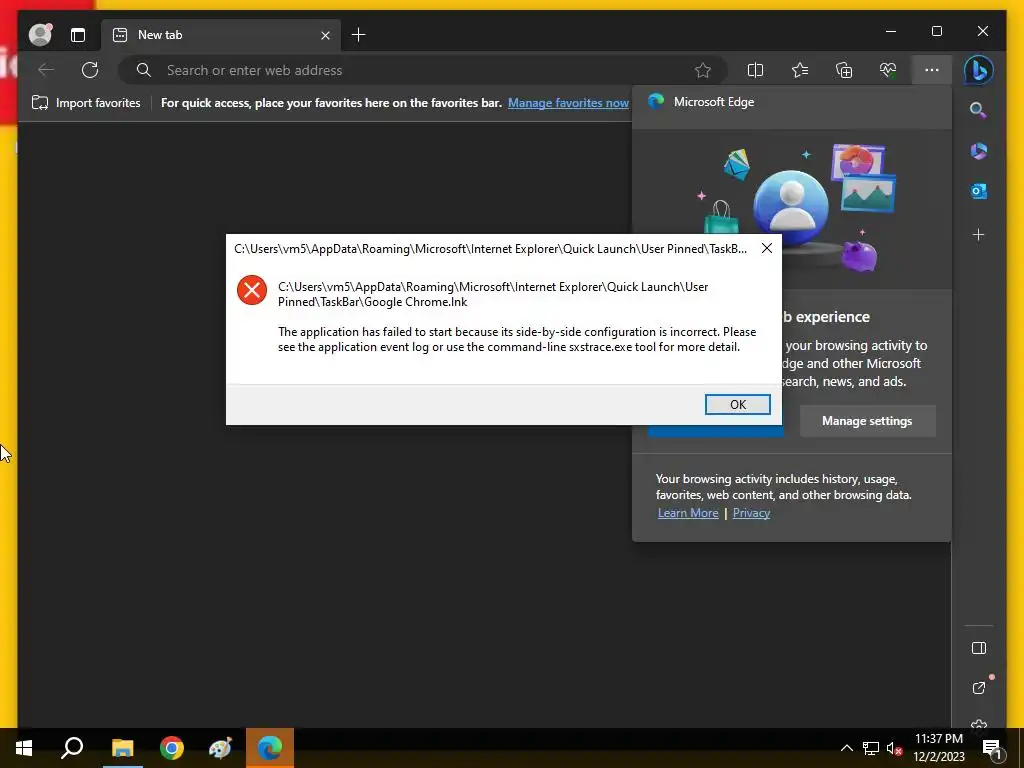The width and height of the screenshot is (1024, 768).
Task: Open the Edge profile avatar
Action: [40, 35]
